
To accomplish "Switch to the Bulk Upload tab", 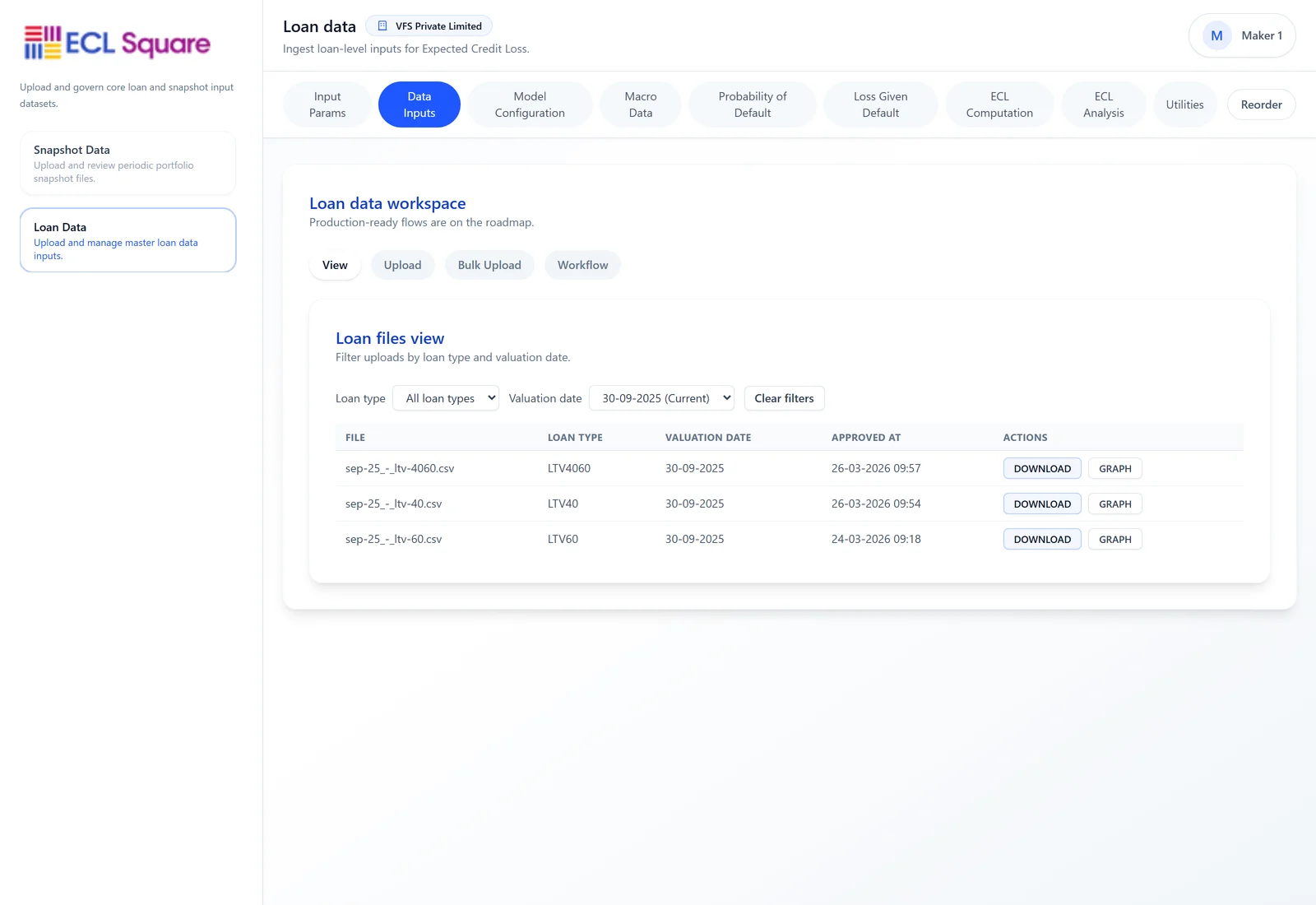I will pyautogui.click(x=489, y=265).
